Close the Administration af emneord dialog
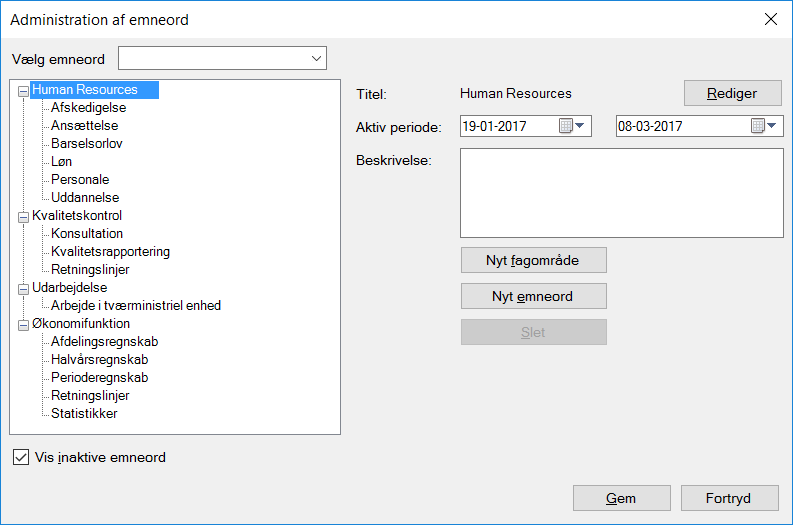This screenshot has width=793, height=525. 771,19
